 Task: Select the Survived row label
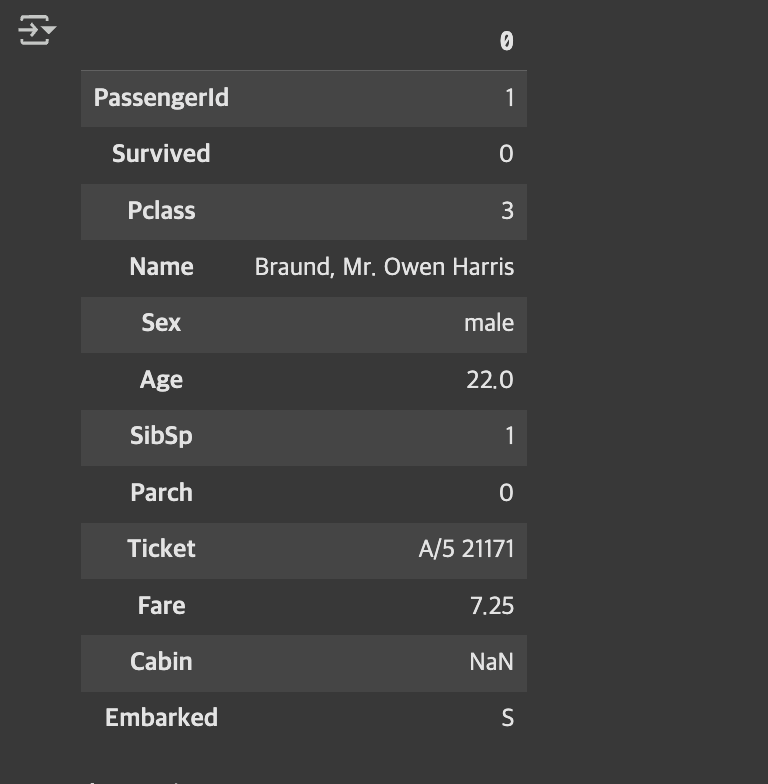coord(161,154)
